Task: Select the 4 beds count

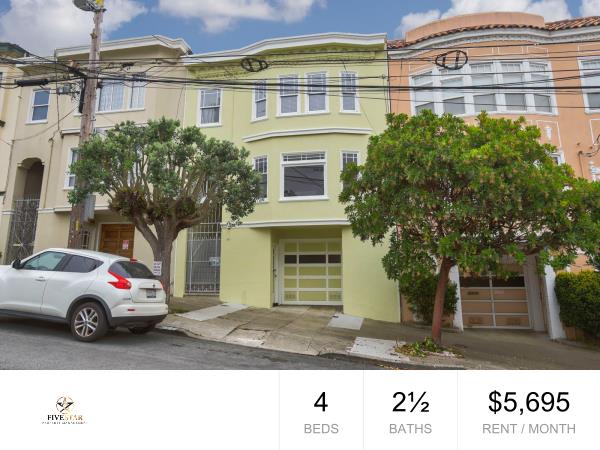Action: pos(321,402)
